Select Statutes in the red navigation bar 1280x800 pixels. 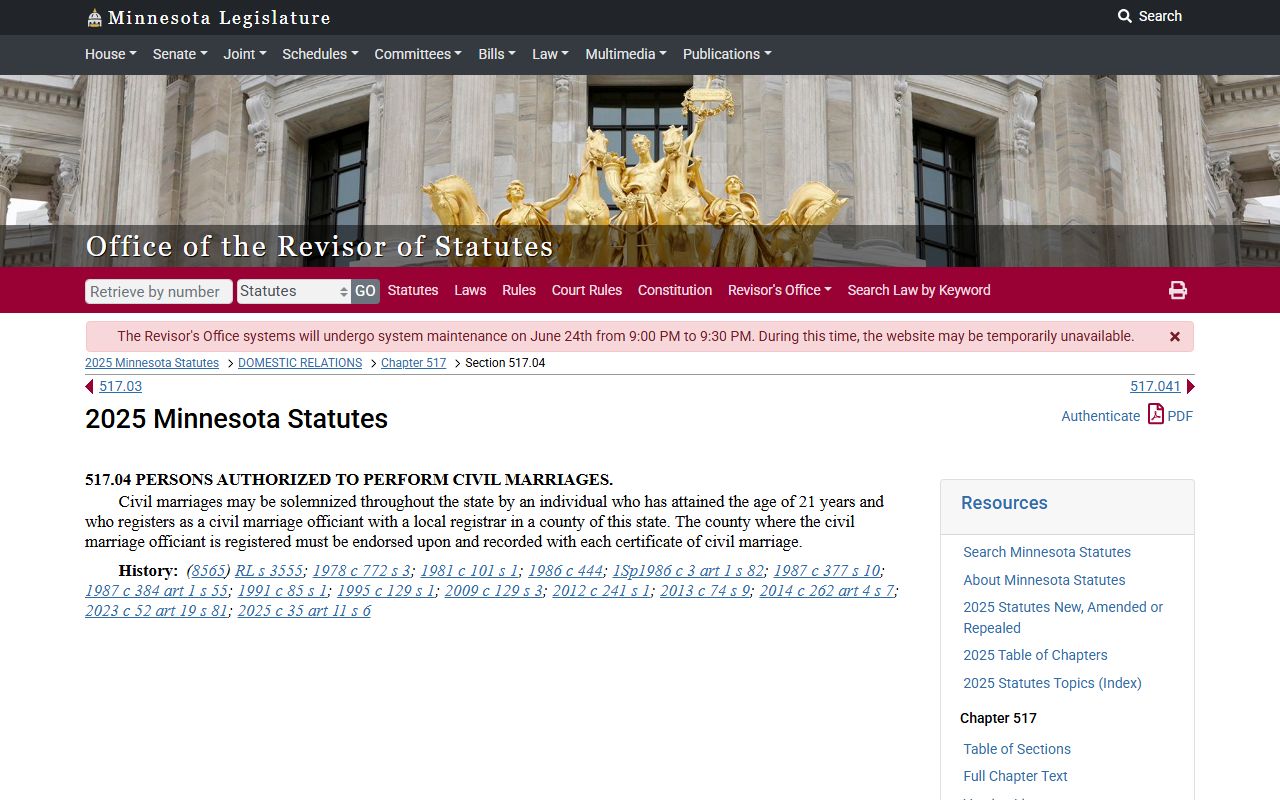coord(413,290)
